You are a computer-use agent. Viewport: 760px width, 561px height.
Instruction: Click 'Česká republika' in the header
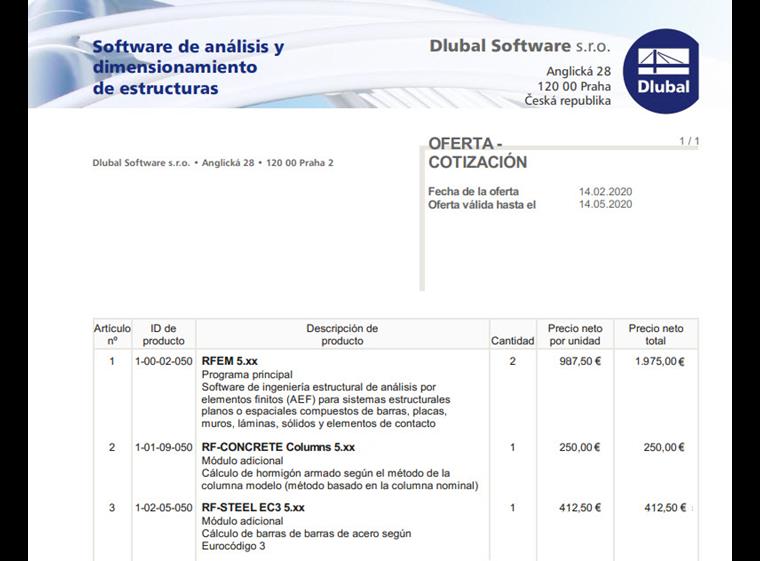pyautogui.click(x=568, y=101)
